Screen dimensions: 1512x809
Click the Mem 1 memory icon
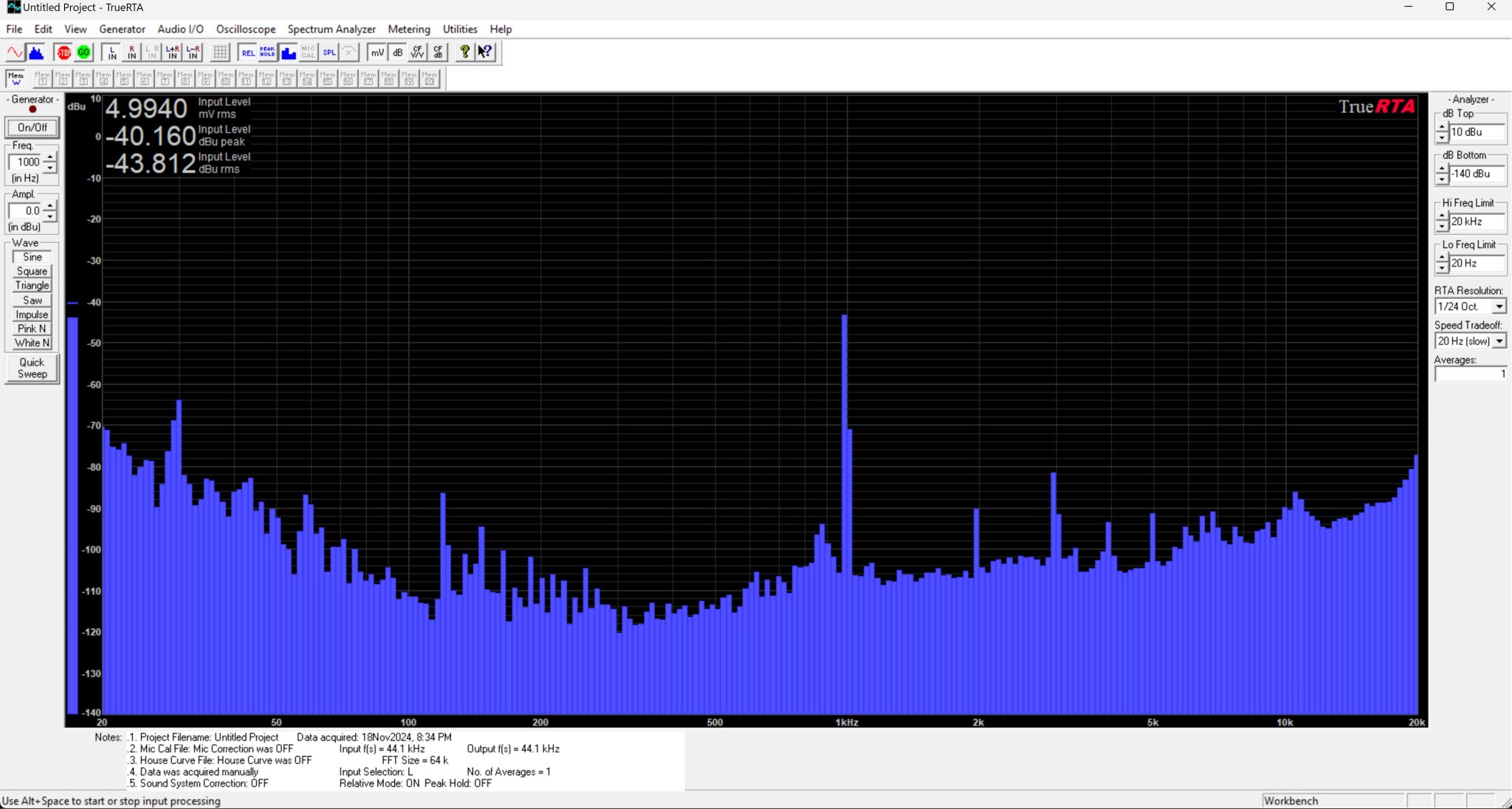[42, 78]
